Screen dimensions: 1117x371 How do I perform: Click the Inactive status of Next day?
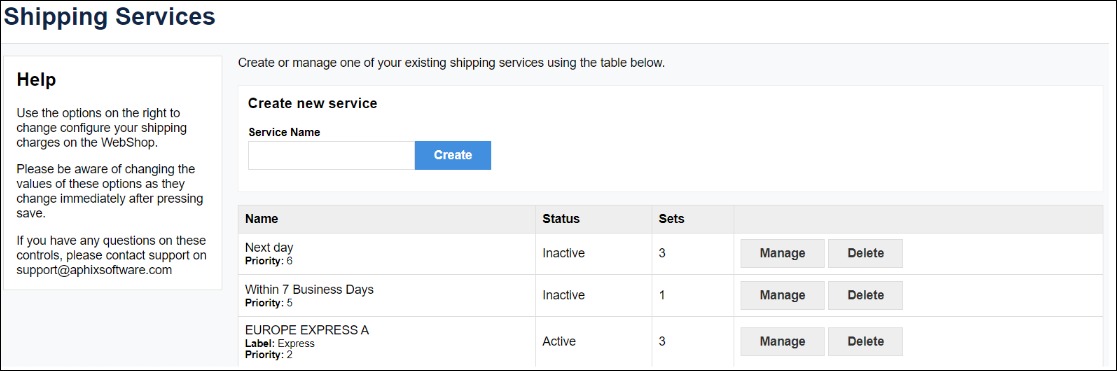[x=563, y=254]
